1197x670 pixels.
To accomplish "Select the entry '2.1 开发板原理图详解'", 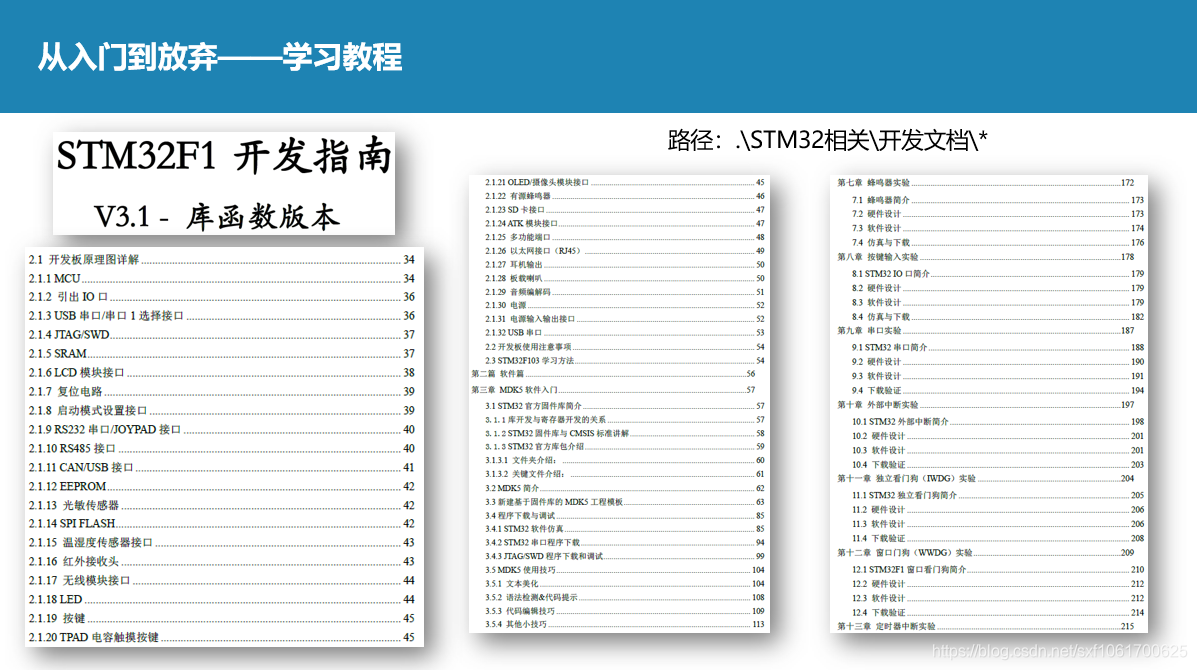I will (221, 259).
